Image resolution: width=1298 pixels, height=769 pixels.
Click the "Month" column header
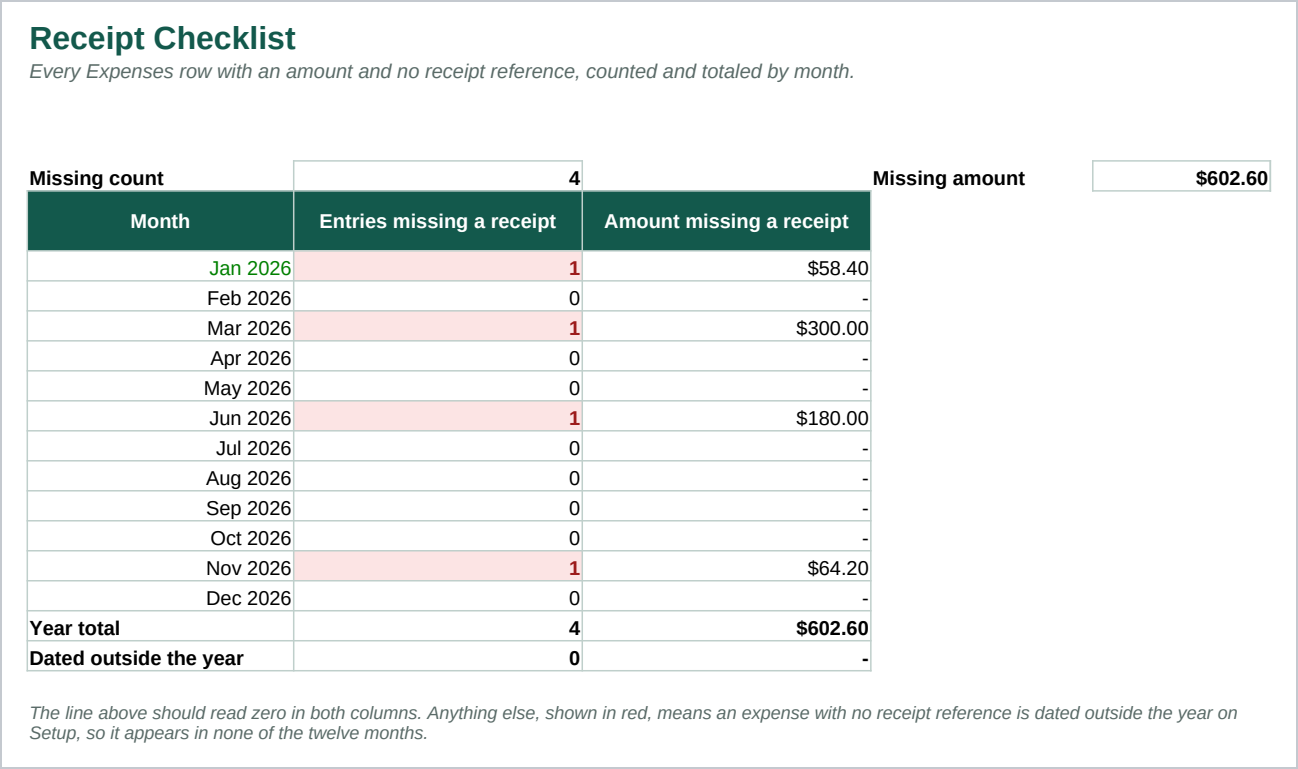tap(160, 221)
